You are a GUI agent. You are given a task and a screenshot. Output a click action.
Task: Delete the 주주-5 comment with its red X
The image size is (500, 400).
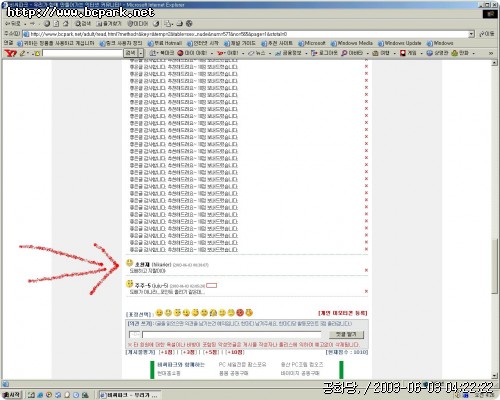pyautogui.click(x=366, y=291)
